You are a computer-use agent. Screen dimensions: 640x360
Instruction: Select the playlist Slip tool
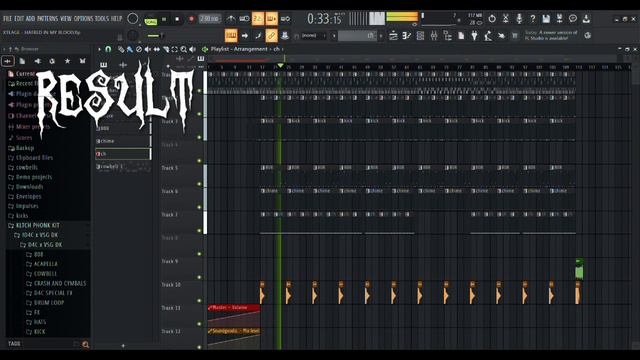pos(157,49)
